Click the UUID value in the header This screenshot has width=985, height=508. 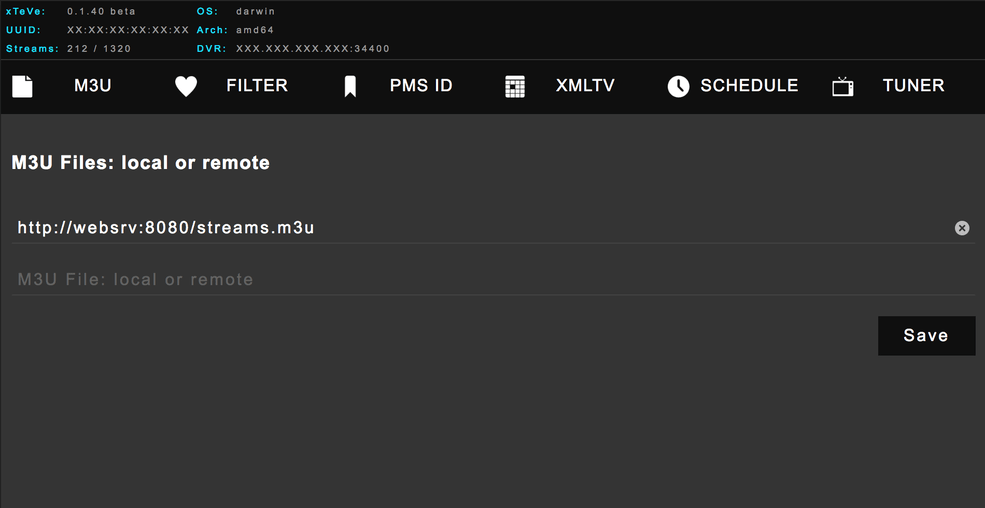pos(127,30)
